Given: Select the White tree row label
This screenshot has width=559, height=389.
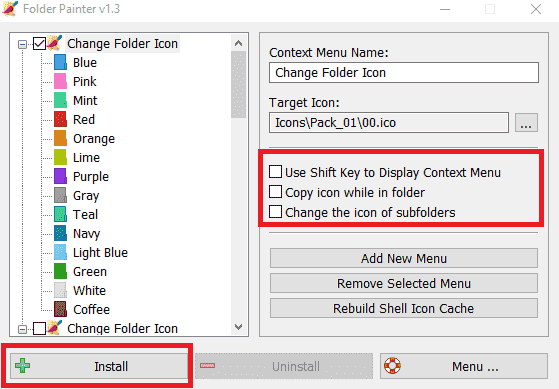Looking at the screenshot, I should tap(89, 291).
